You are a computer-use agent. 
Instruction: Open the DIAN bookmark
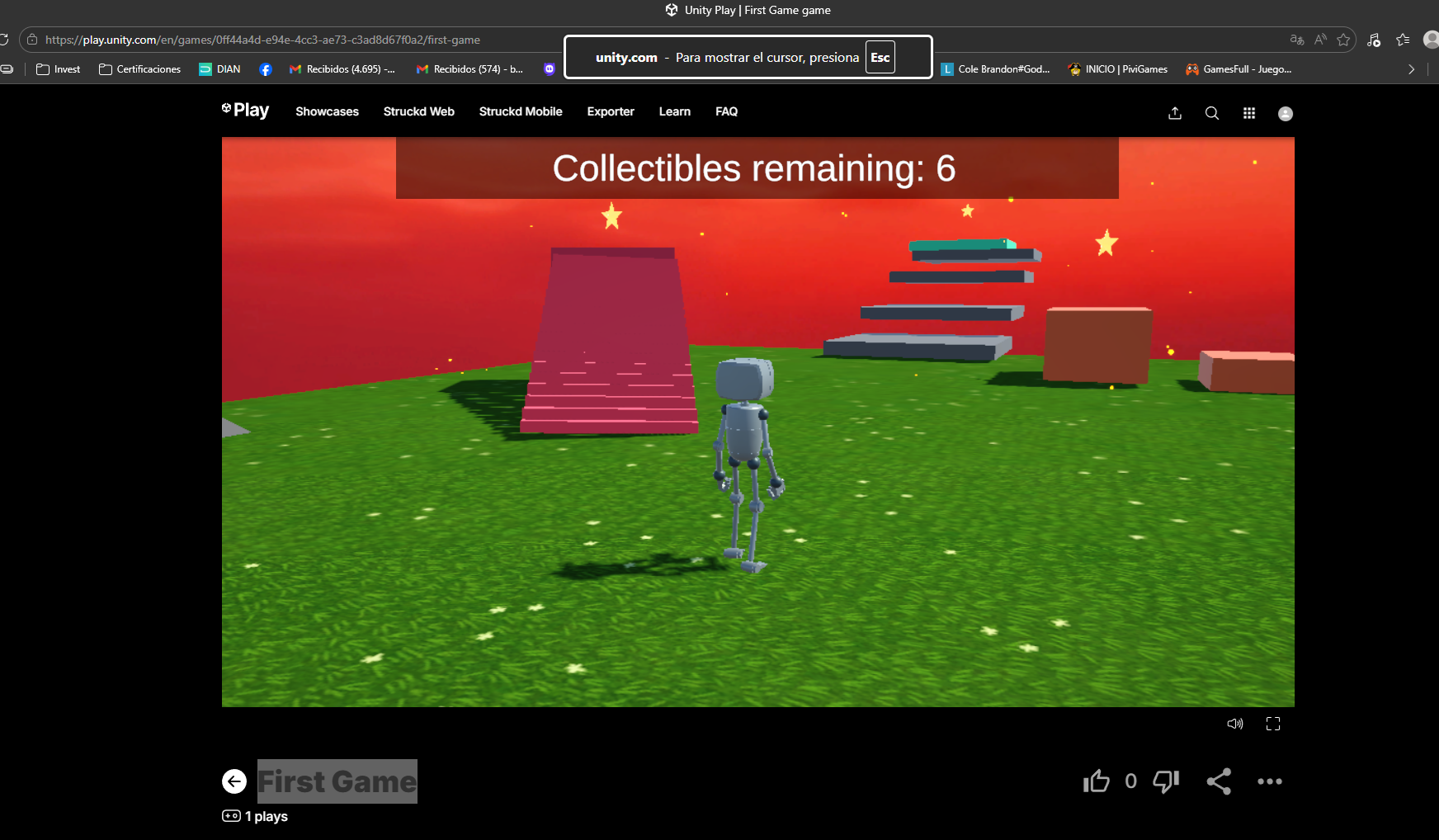click(x=220, y=69)
